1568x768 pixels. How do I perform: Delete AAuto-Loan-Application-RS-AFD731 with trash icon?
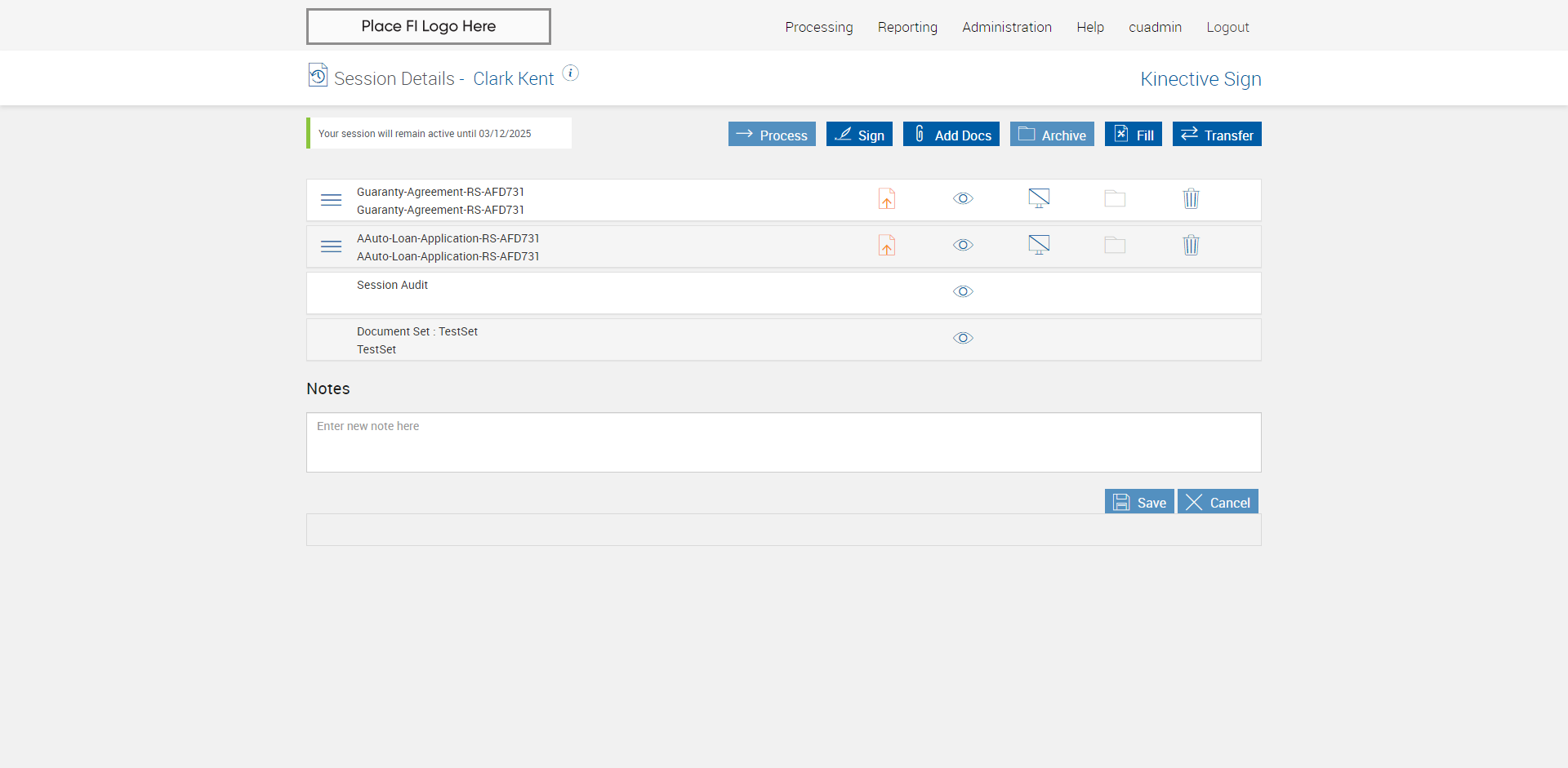click(x=1191, y=245)
